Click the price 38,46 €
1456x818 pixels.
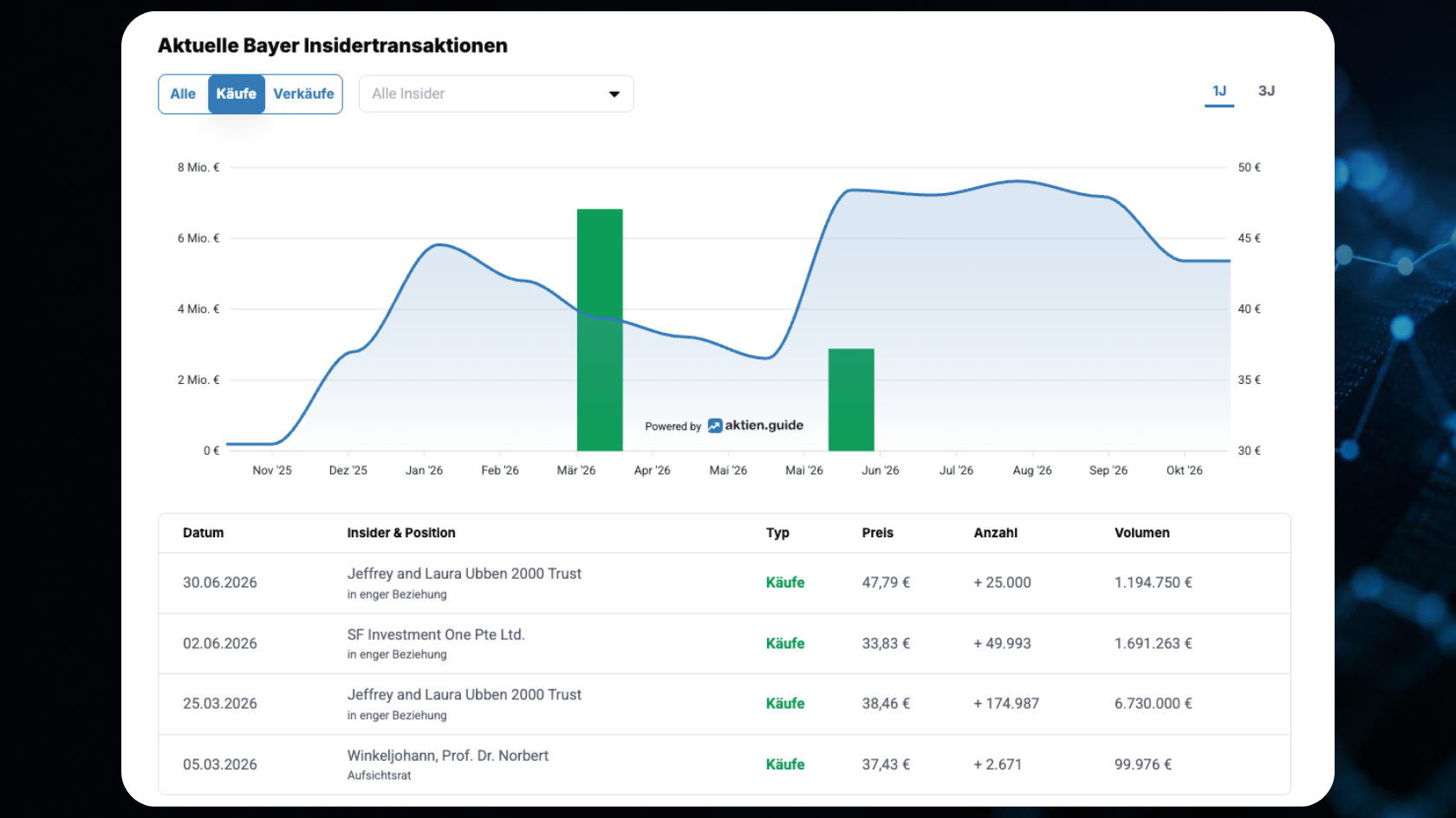(886, 704)
